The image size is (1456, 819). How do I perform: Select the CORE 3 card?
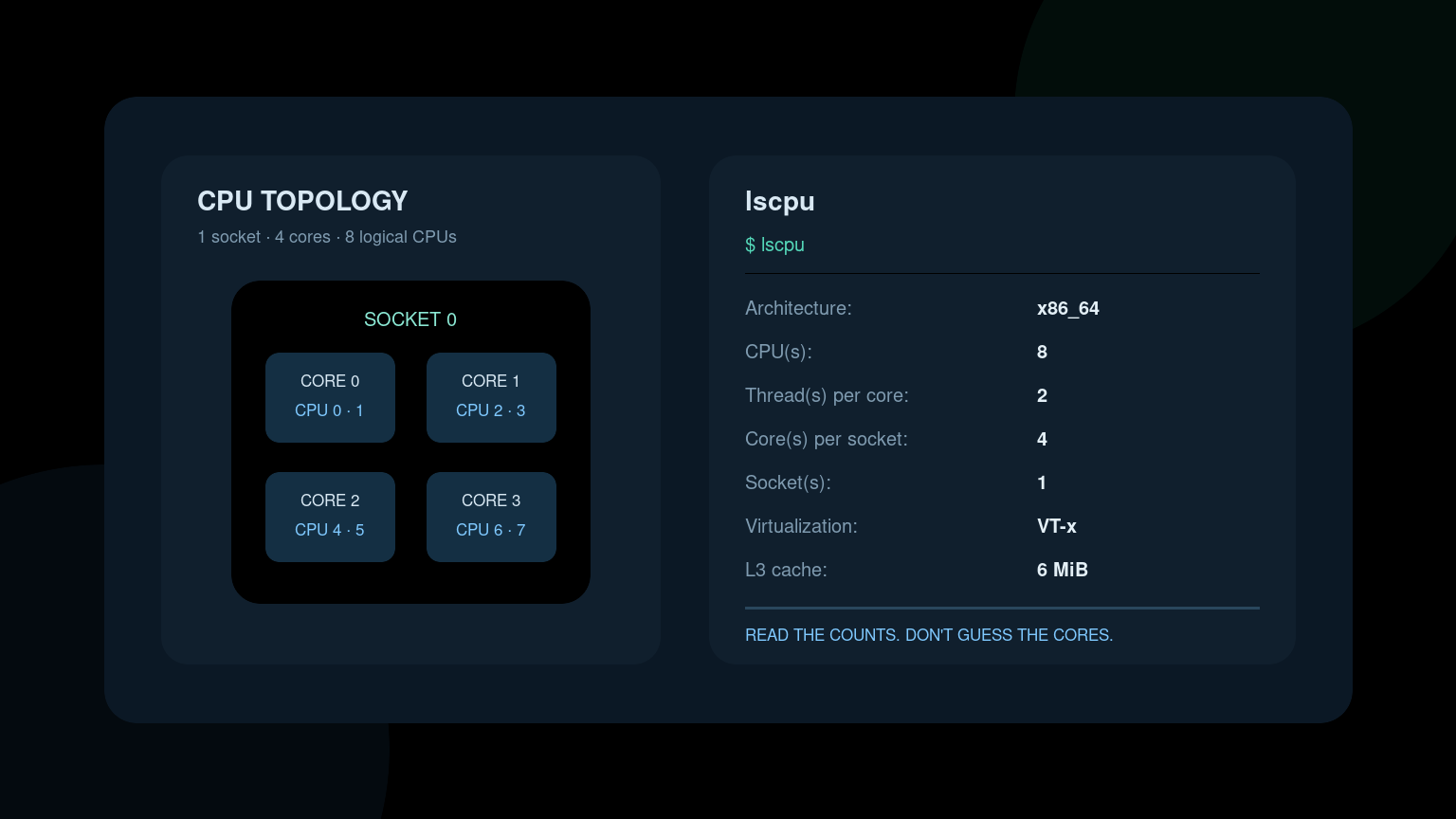click(491, 517)
